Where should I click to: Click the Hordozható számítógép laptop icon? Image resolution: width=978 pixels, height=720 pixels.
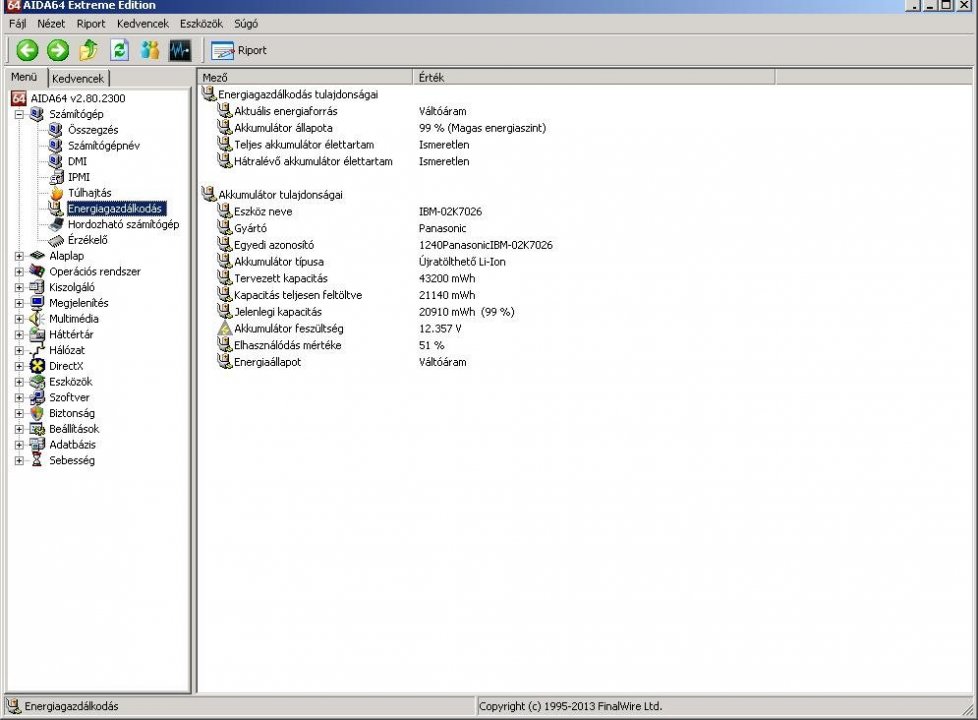click(56, 224)
